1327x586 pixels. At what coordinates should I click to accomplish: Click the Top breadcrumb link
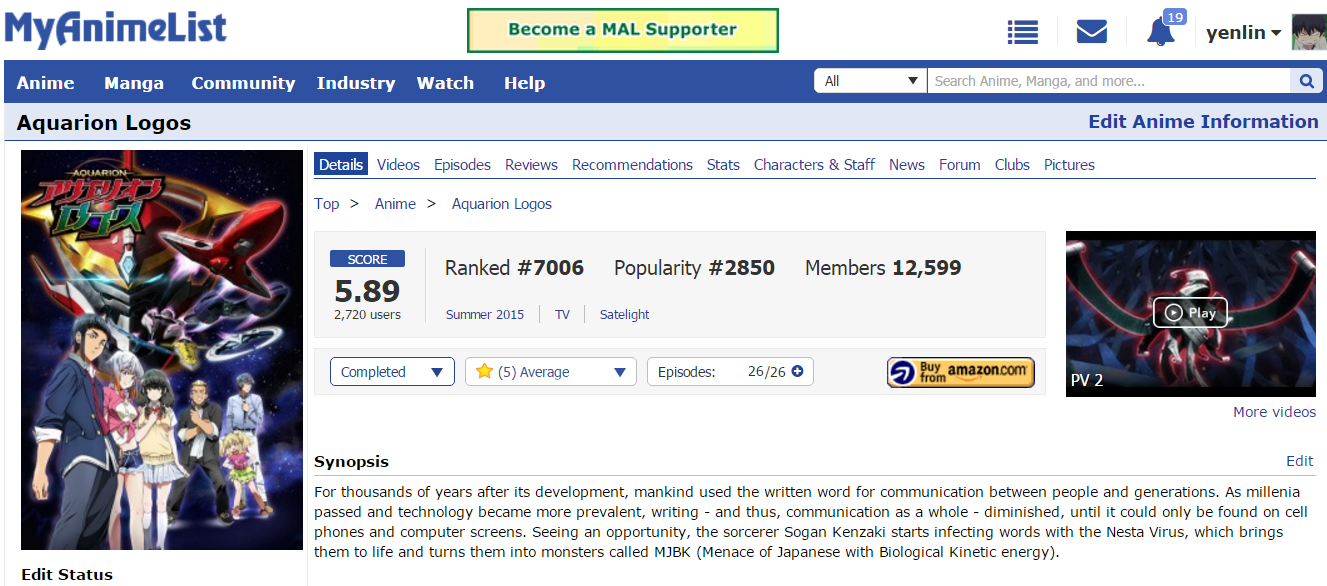coord(327,204)
